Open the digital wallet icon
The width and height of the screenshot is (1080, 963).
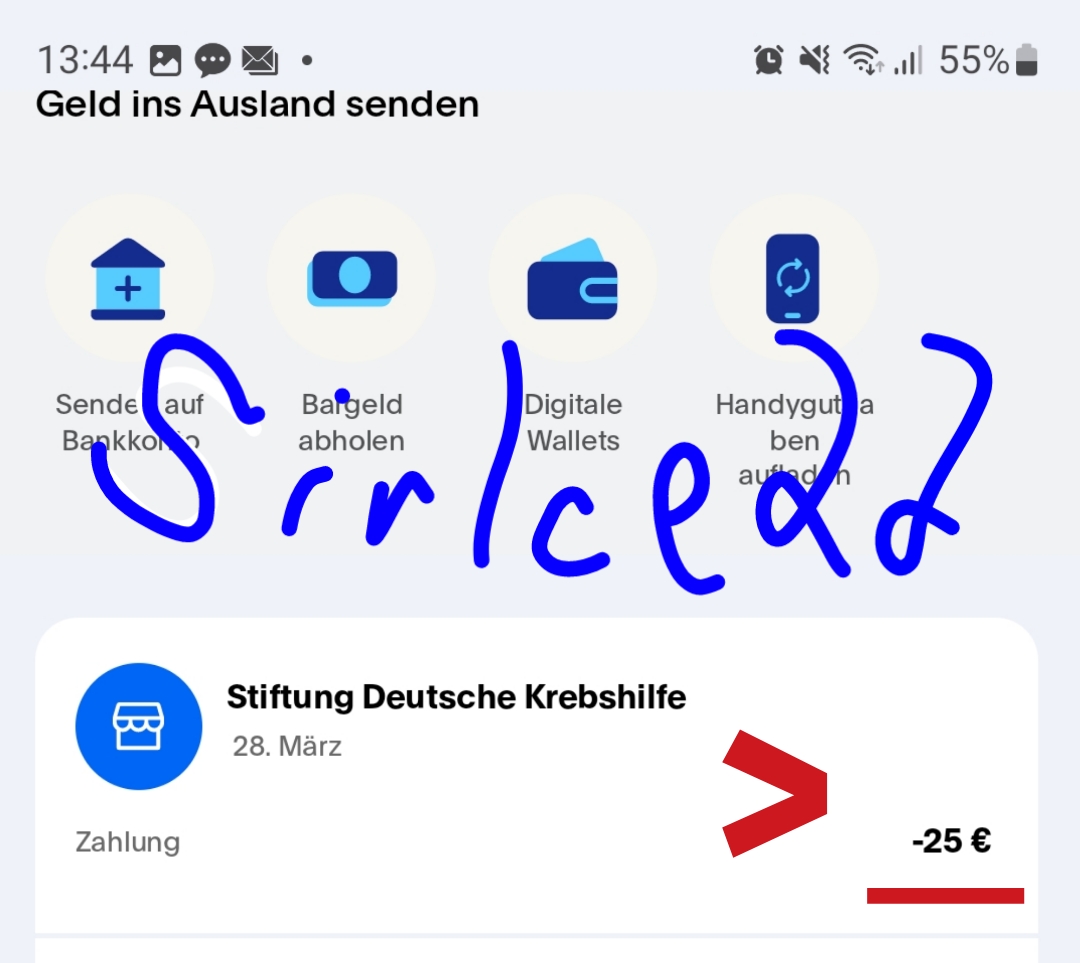point(572,279)
